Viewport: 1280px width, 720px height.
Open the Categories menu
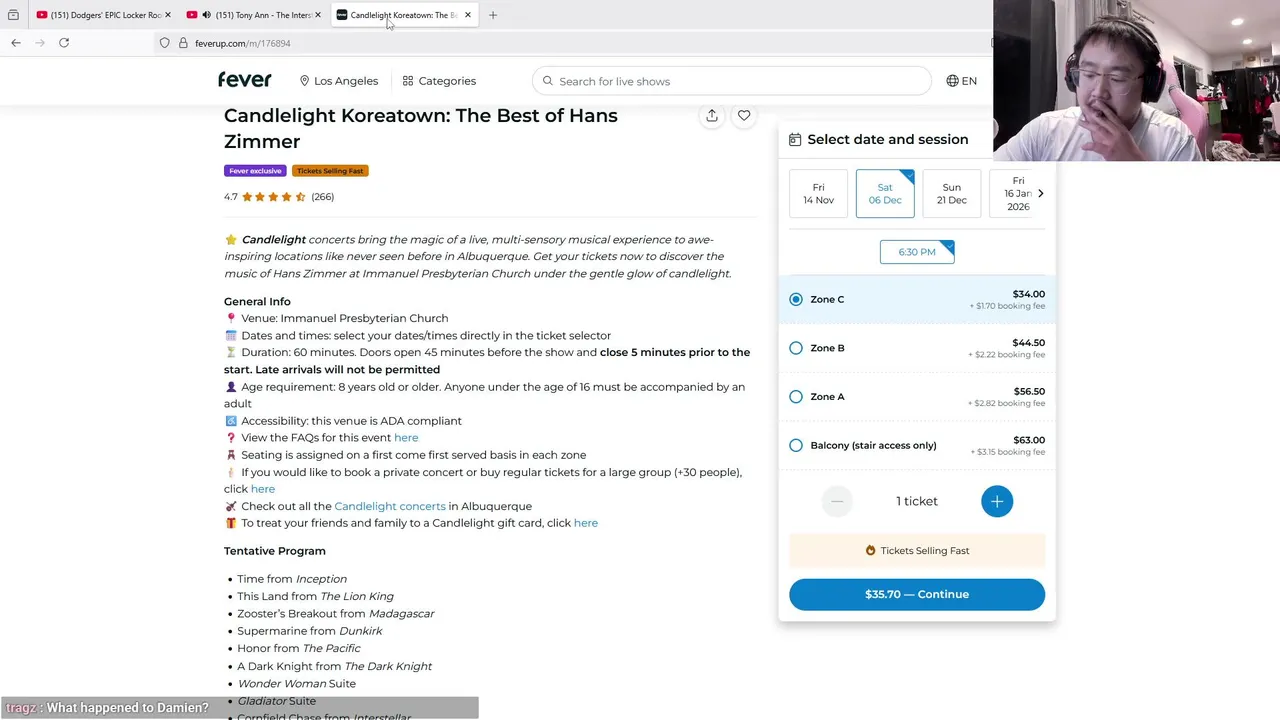pyautogui.click(x=439, y=81)
